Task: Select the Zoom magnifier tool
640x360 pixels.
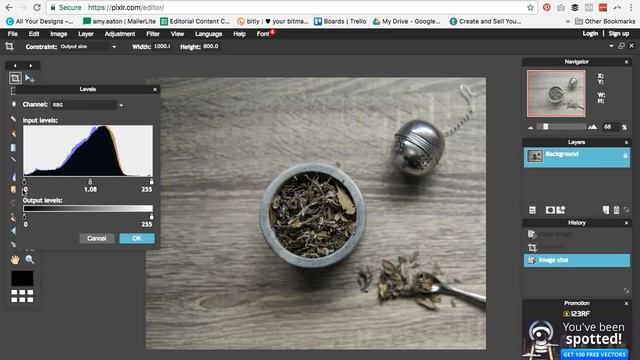Action: click(x=29, y=259)
